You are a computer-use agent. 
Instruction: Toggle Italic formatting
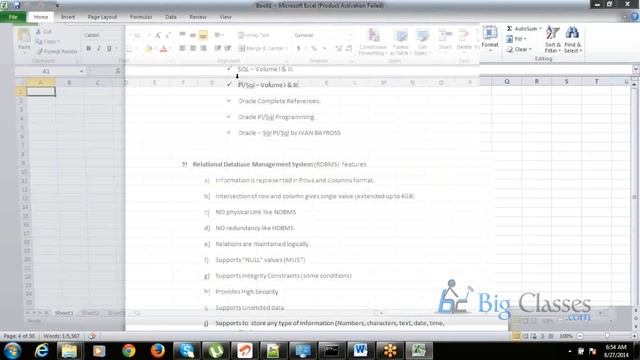pos(99,49)
